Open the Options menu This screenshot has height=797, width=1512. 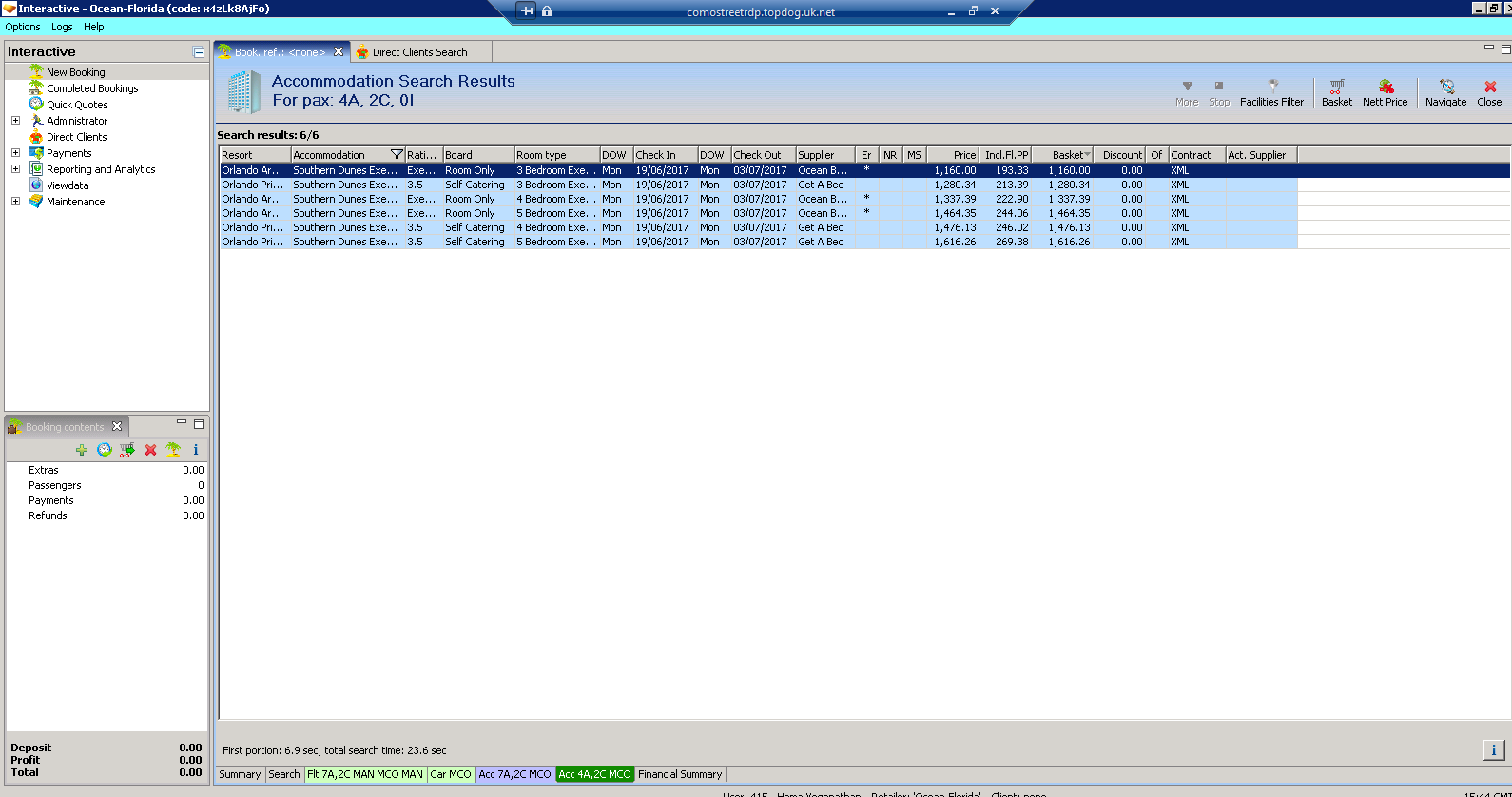pos(23,27)
